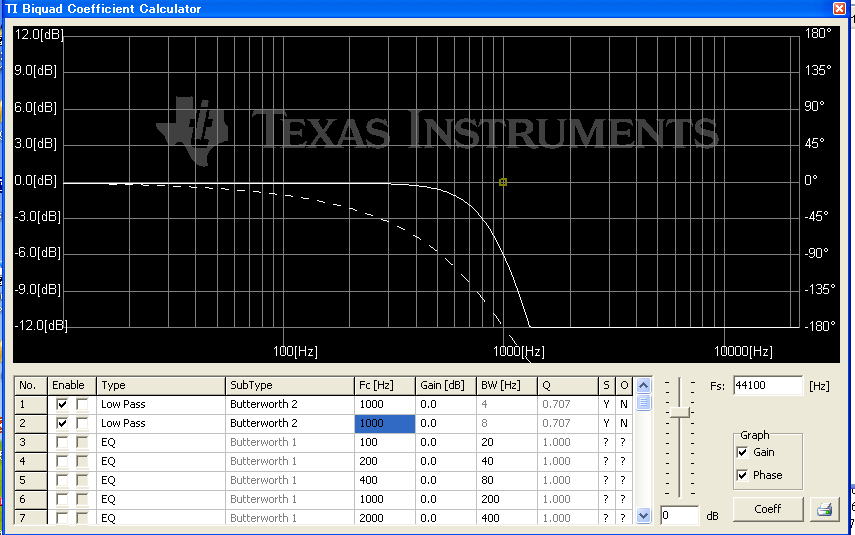Tick the second Enable checkbox in row 2
Image resolution: width=855 pixels, height=535 pixels.
(x=82, y=423)
